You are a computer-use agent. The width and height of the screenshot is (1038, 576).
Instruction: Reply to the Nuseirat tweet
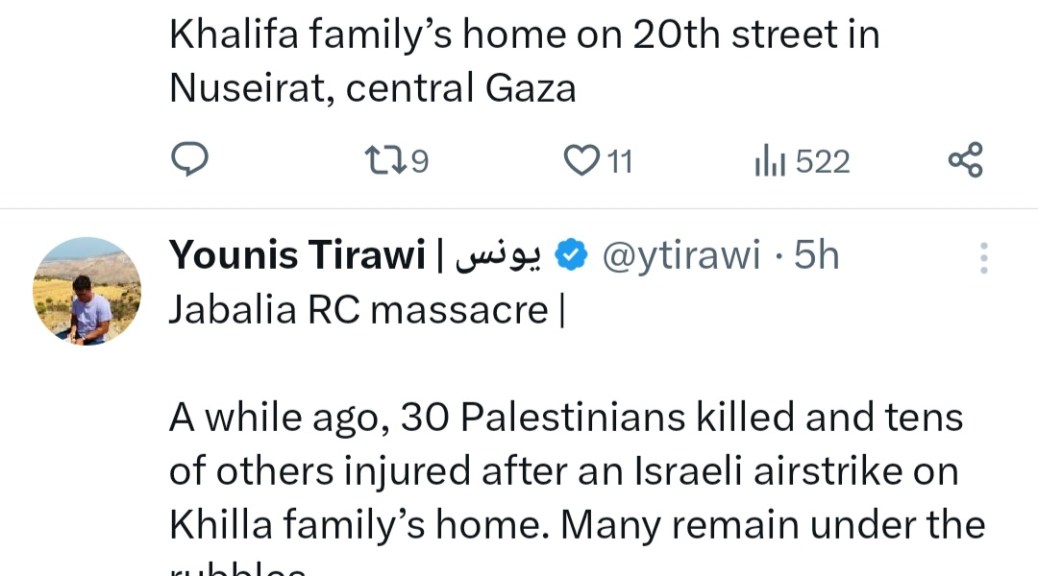(x=188, y=160)
